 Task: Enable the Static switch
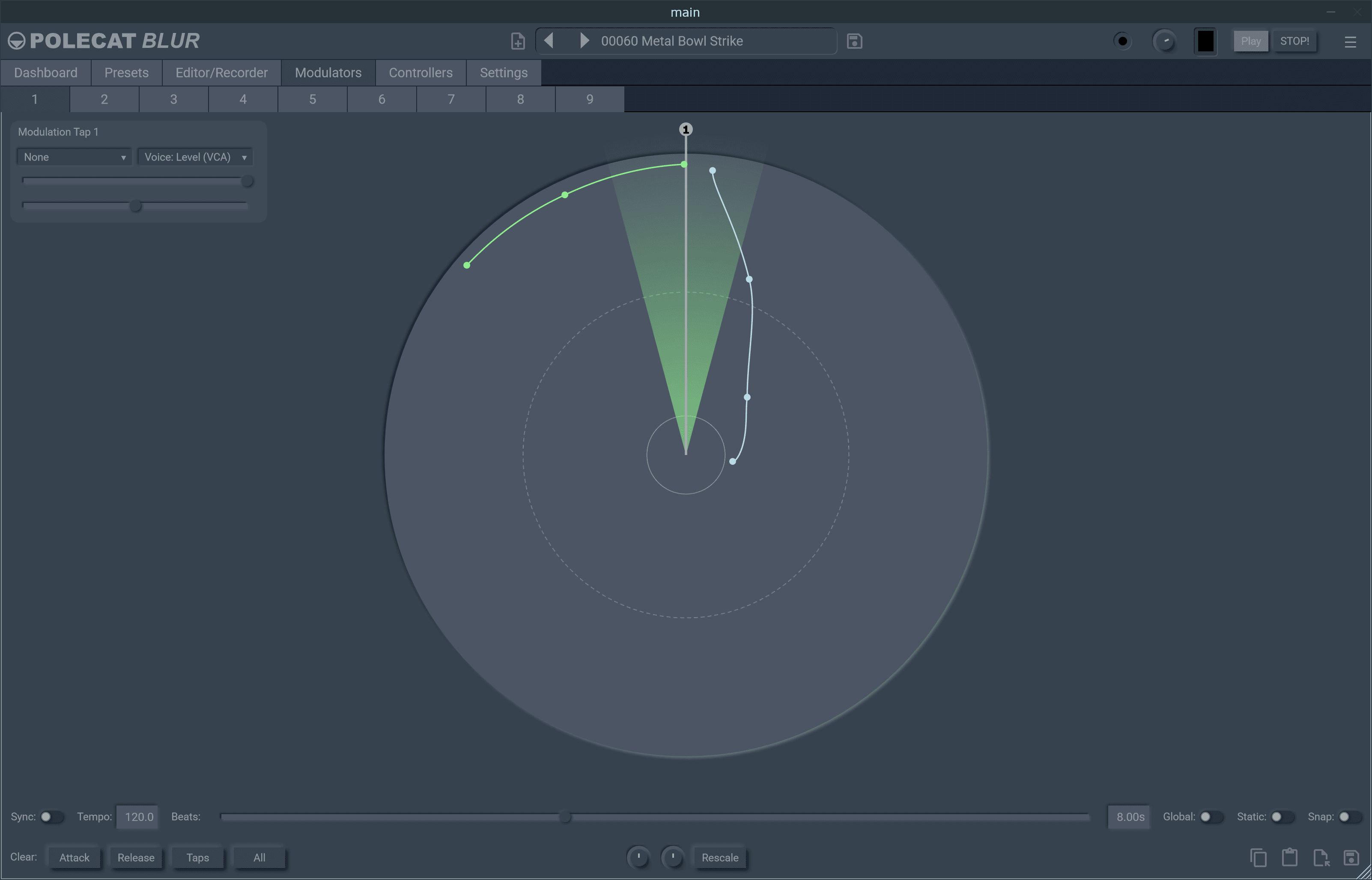pos(1282,817)
